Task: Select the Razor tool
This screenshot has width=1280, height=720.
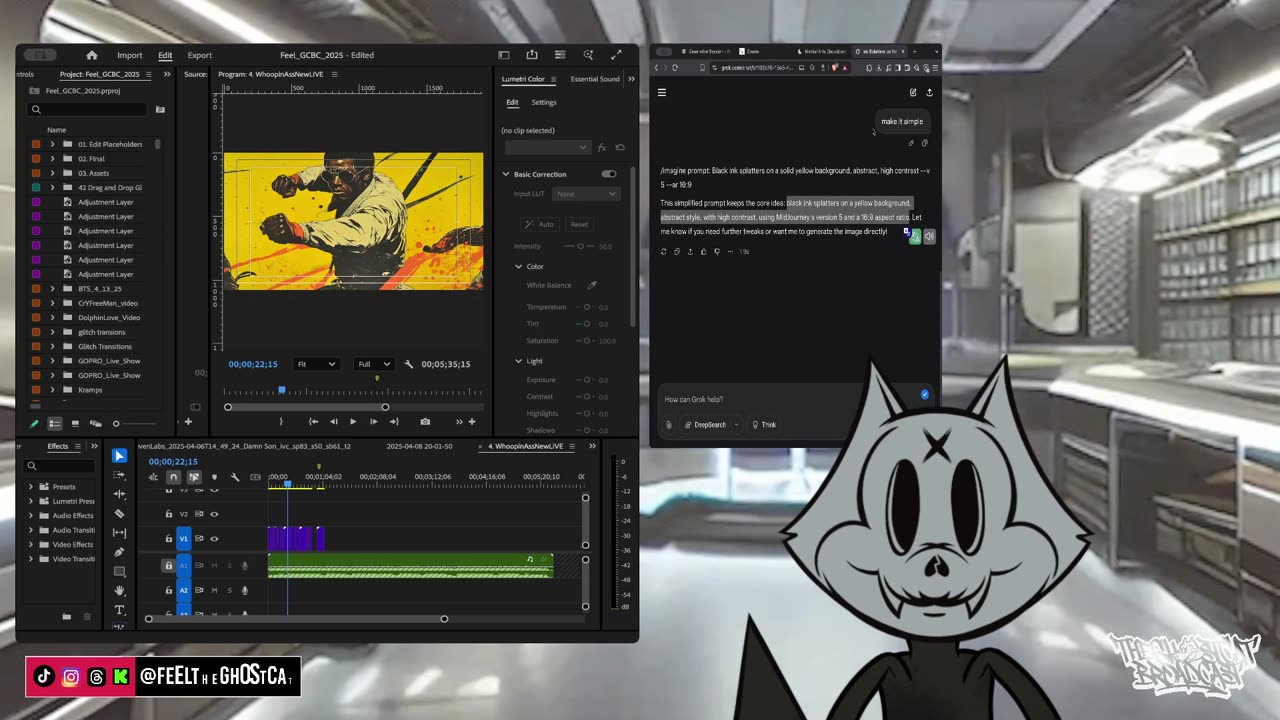Action: [119, 513]
